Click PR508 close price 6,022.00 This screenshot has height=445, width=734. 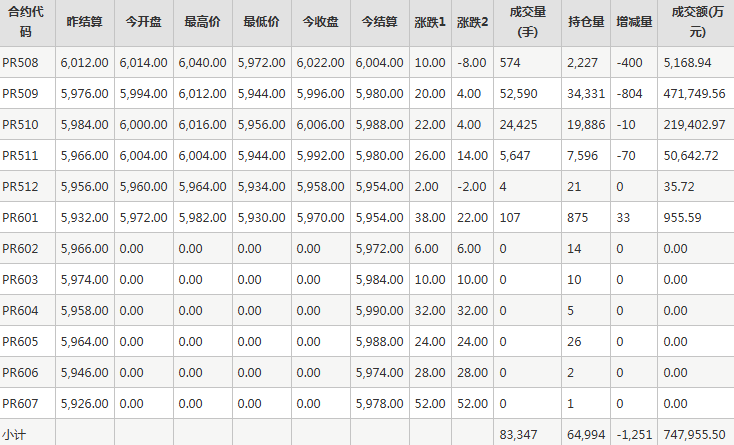point(320,63)
